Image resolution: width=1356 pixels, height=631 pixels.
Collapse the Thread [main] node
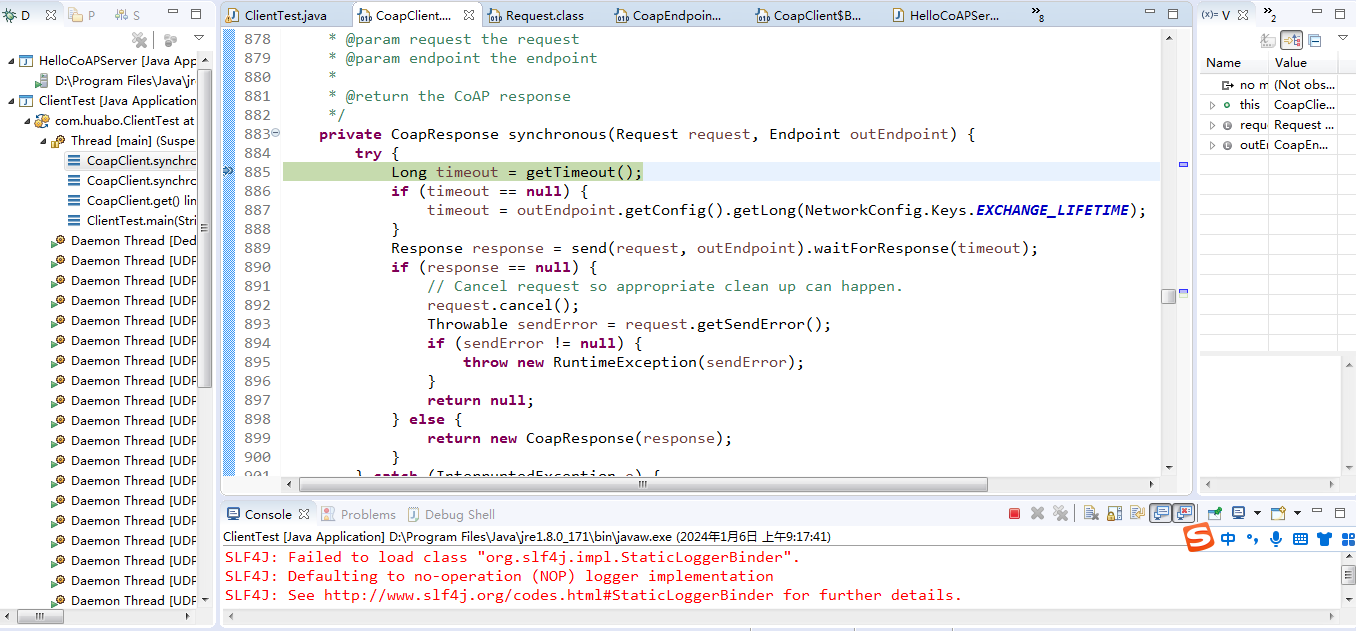coord(44,141)
